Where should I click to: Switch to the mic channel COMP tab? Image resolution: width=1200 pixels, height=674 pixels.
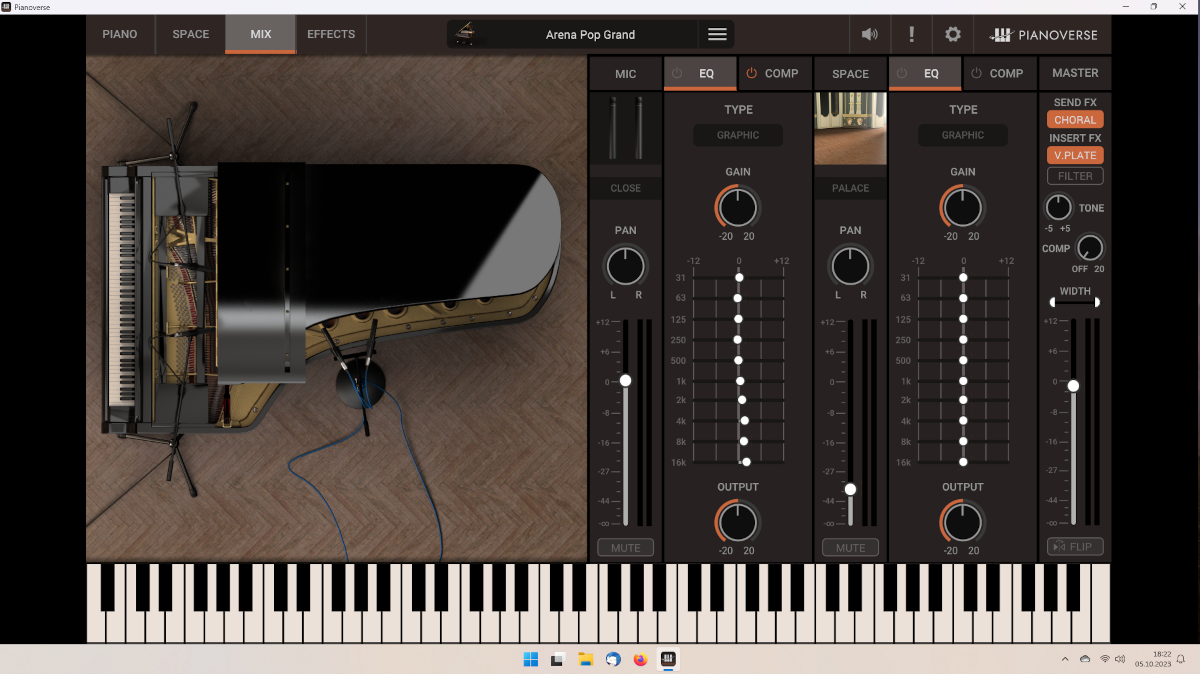[x=775, y=73]
